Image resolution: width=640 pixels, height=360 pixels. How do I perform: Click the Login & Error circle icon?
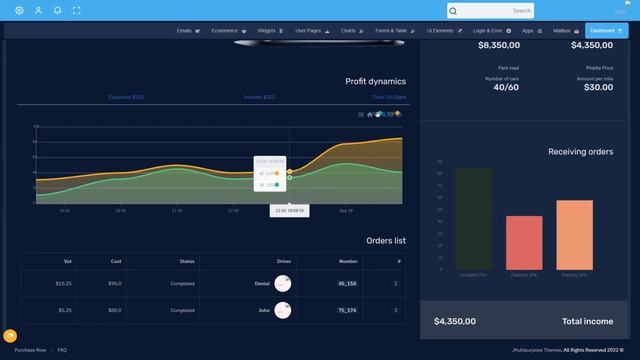coord(509,31)
